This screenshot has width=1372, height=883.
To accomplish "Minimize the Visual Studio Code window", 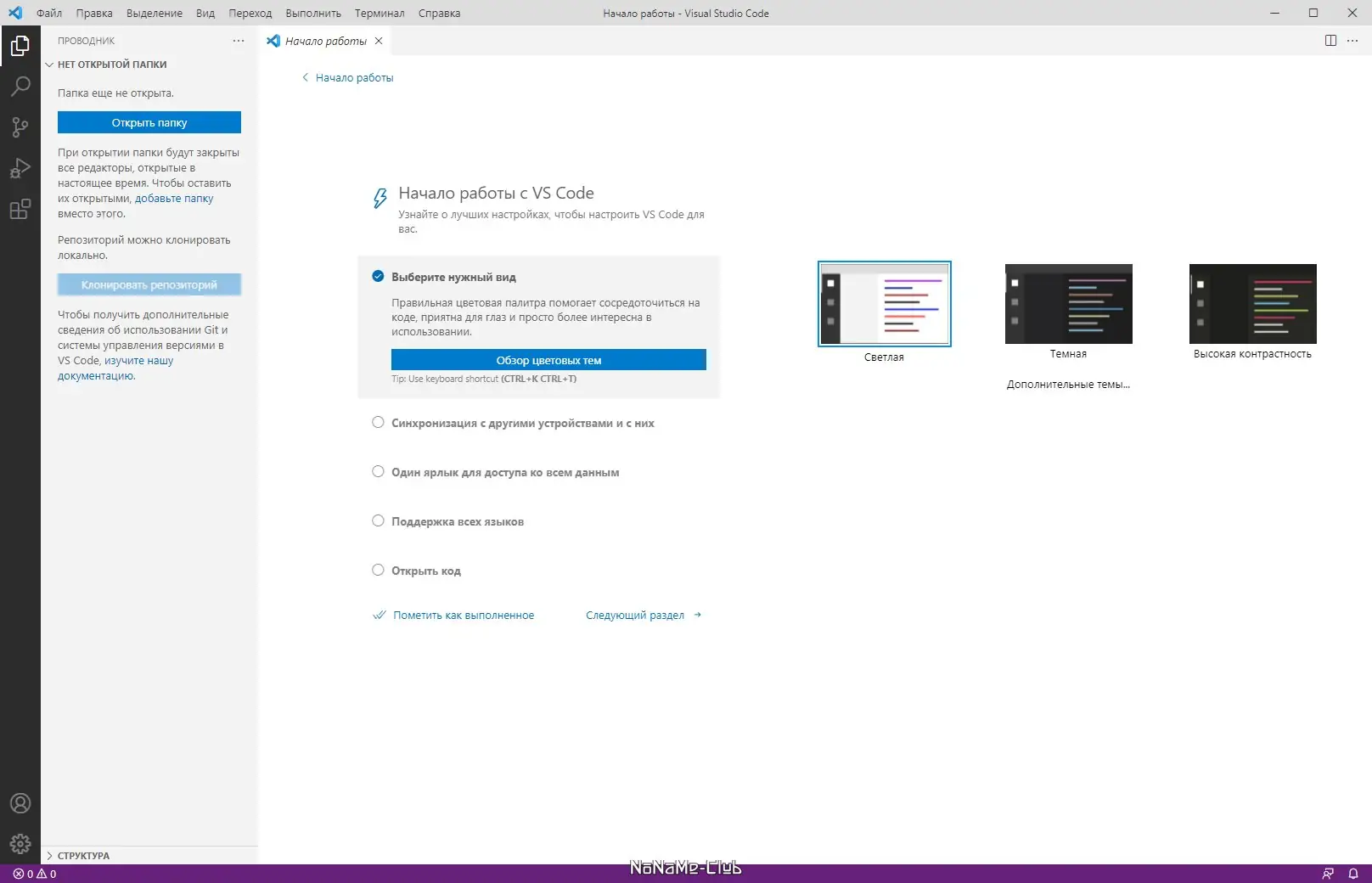I will pos(1274,13).
